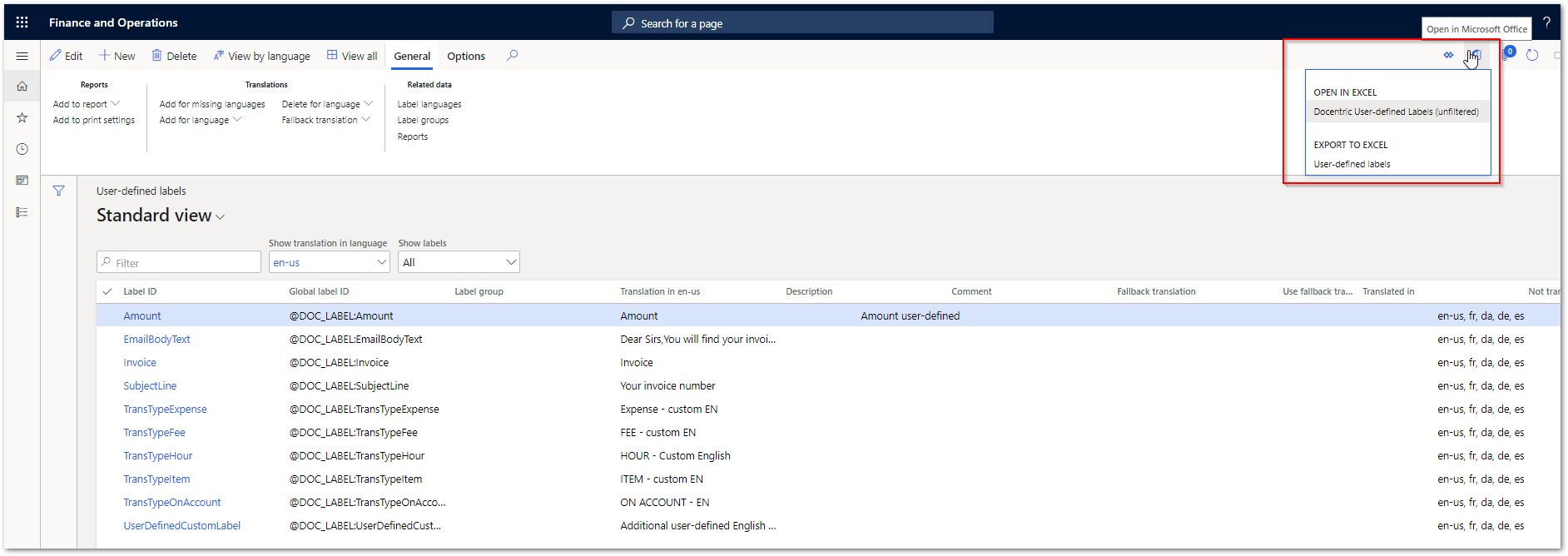This screenshot has width=1568, height=556.
Task: Open Label groups related data
Action: pyautogui.click(x=423, y=120)
